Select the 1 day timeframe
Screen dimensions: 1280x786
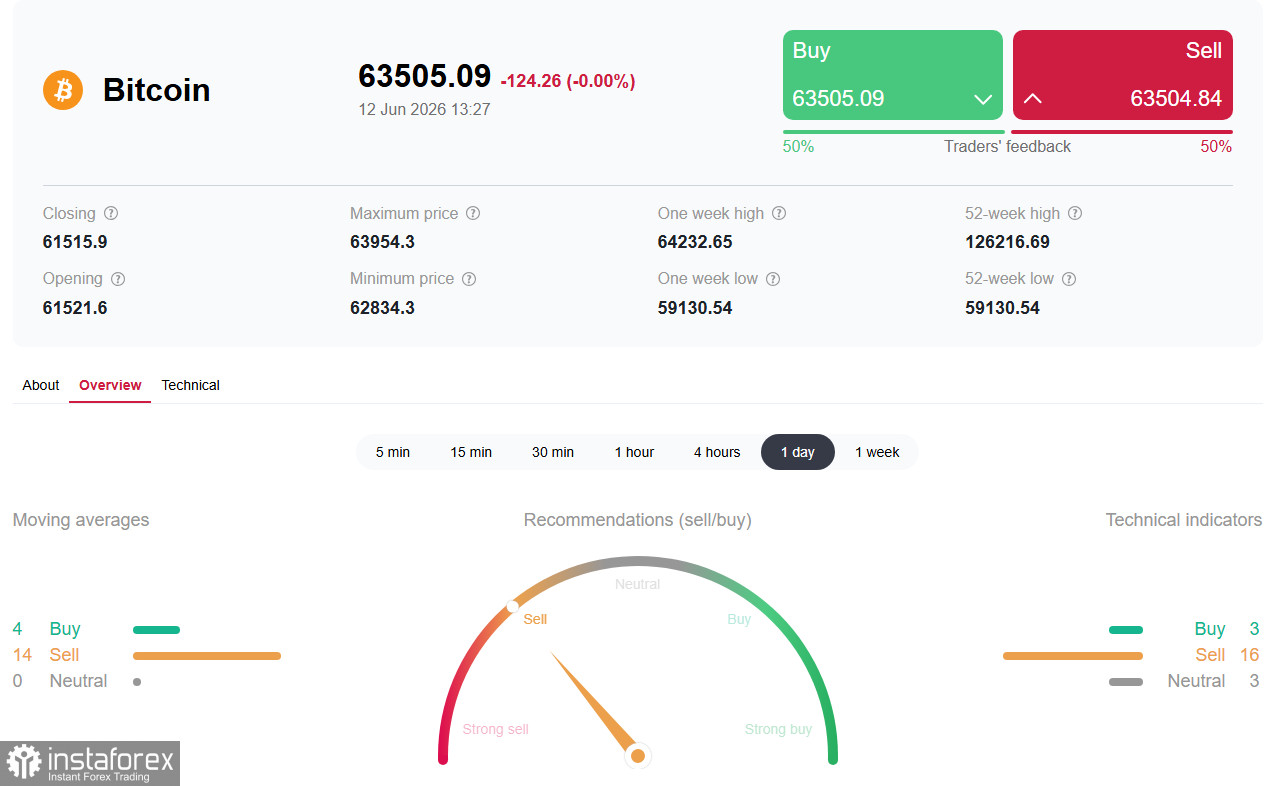[798, 452]
